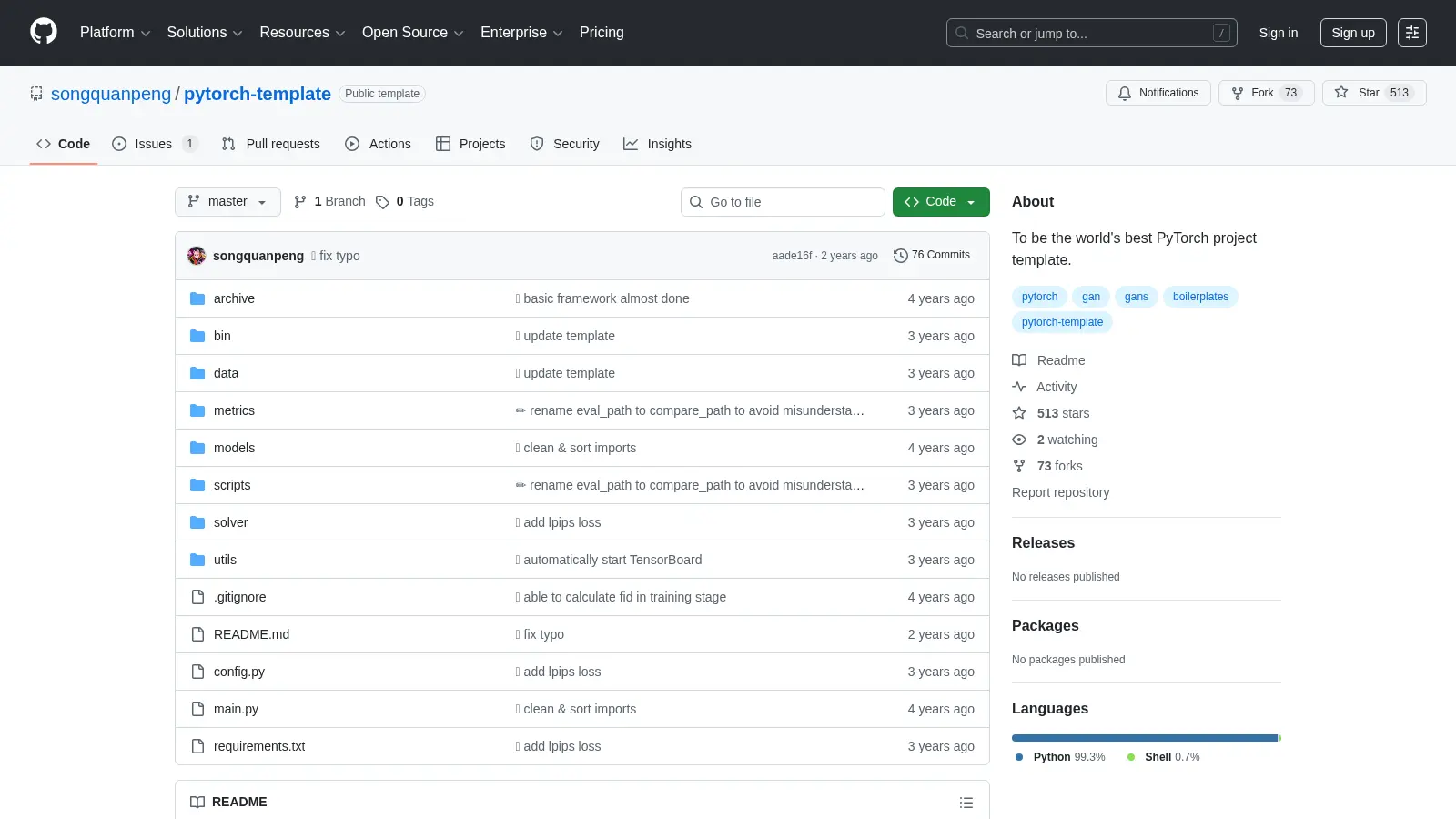Click the Report repository link
Image resolution: width=1456 pixels, height=819 pixels.
pos(1060,492)
